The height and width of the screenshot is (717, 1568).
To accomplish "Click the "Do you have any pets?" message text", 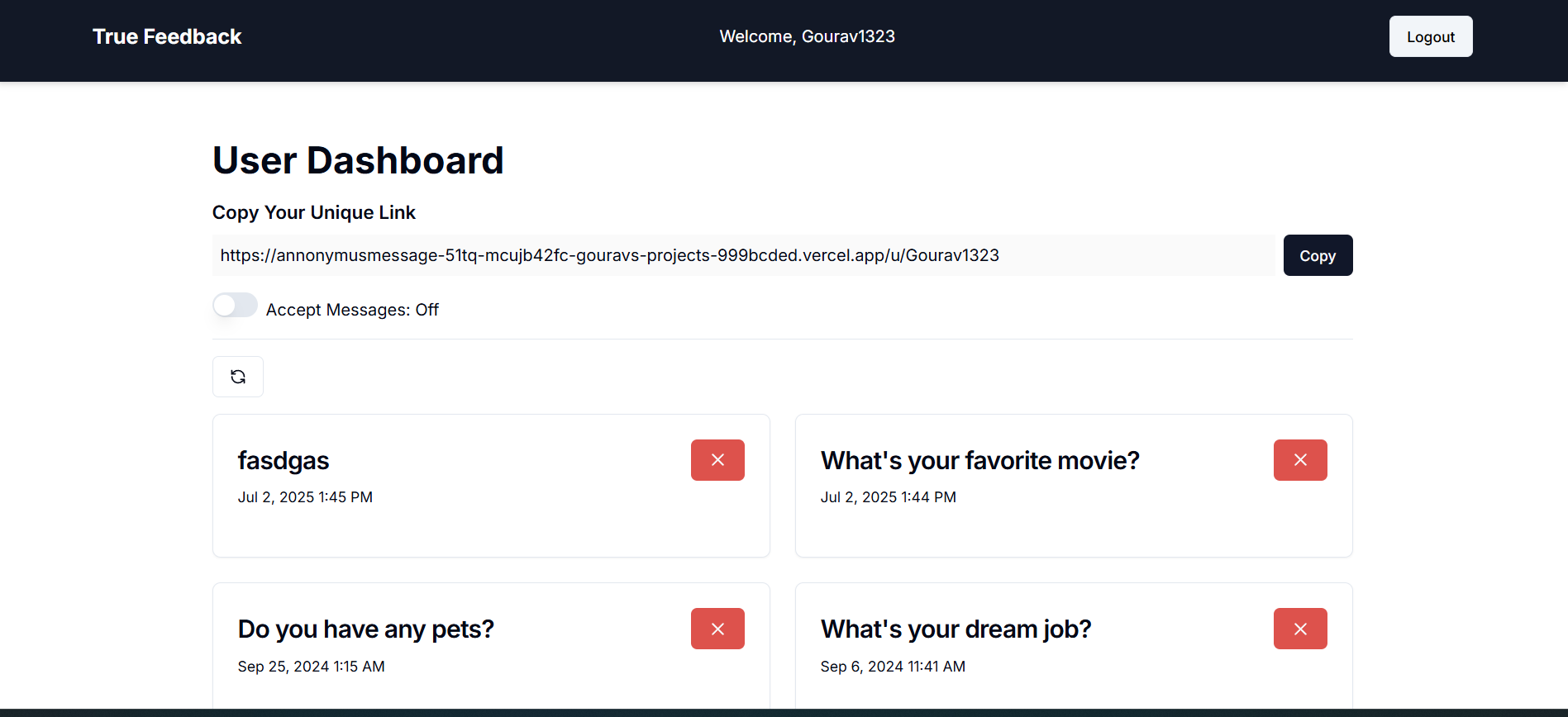I will coord(365,629).
